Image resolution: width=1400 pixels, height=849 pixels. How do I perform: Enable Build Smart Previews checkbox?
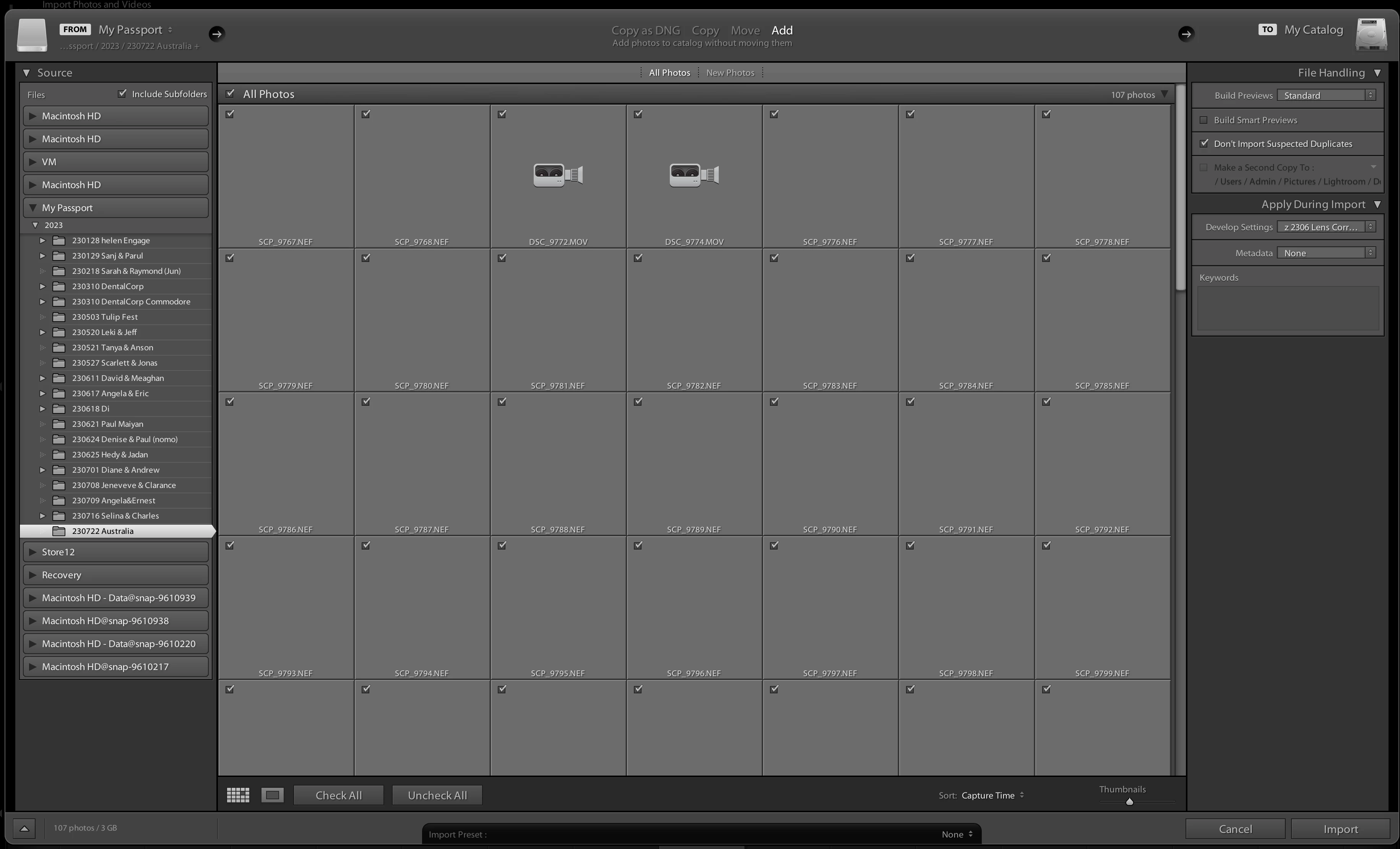point(1203,120)
